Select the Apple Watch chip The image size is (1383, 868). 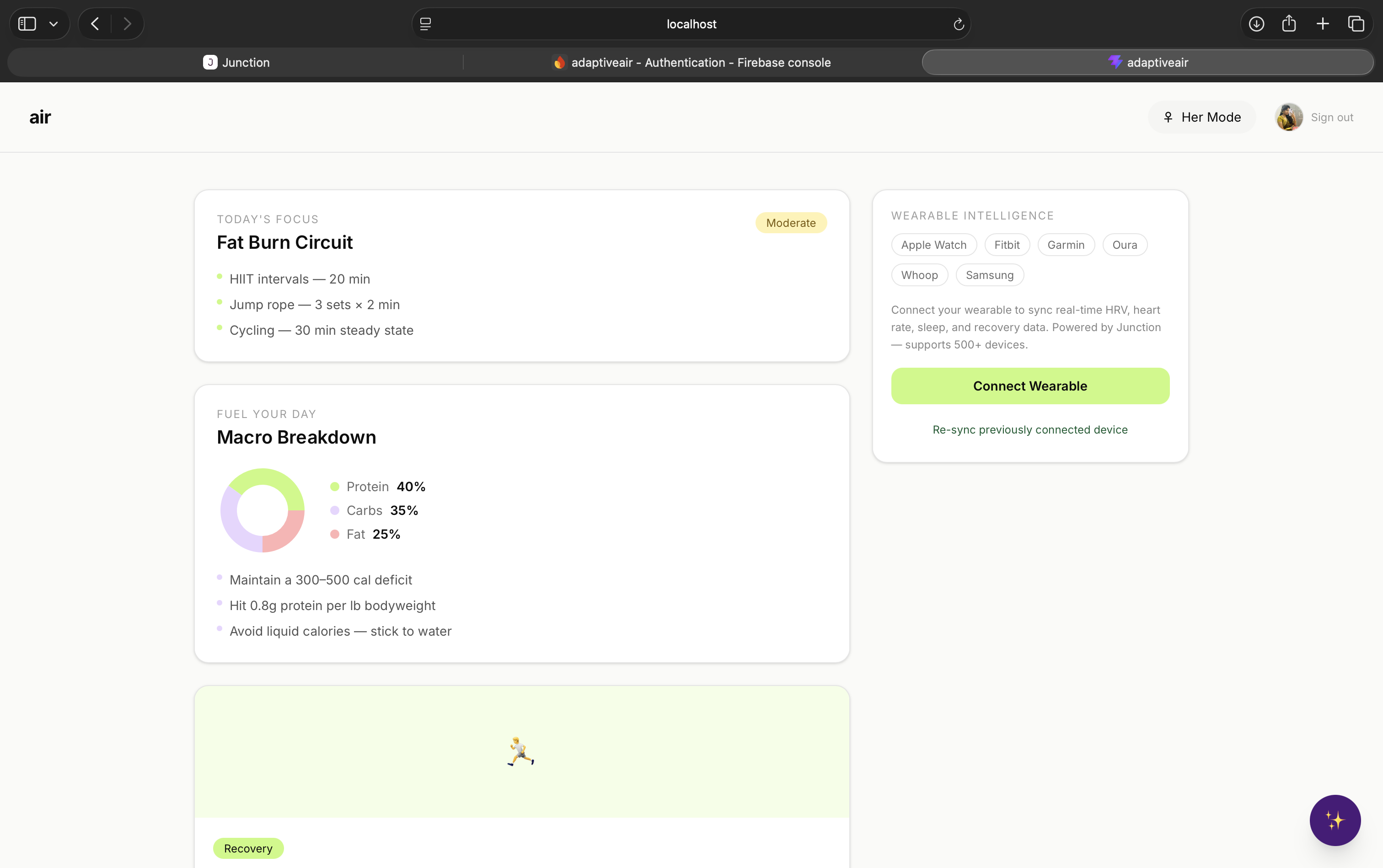coord(933,245)
